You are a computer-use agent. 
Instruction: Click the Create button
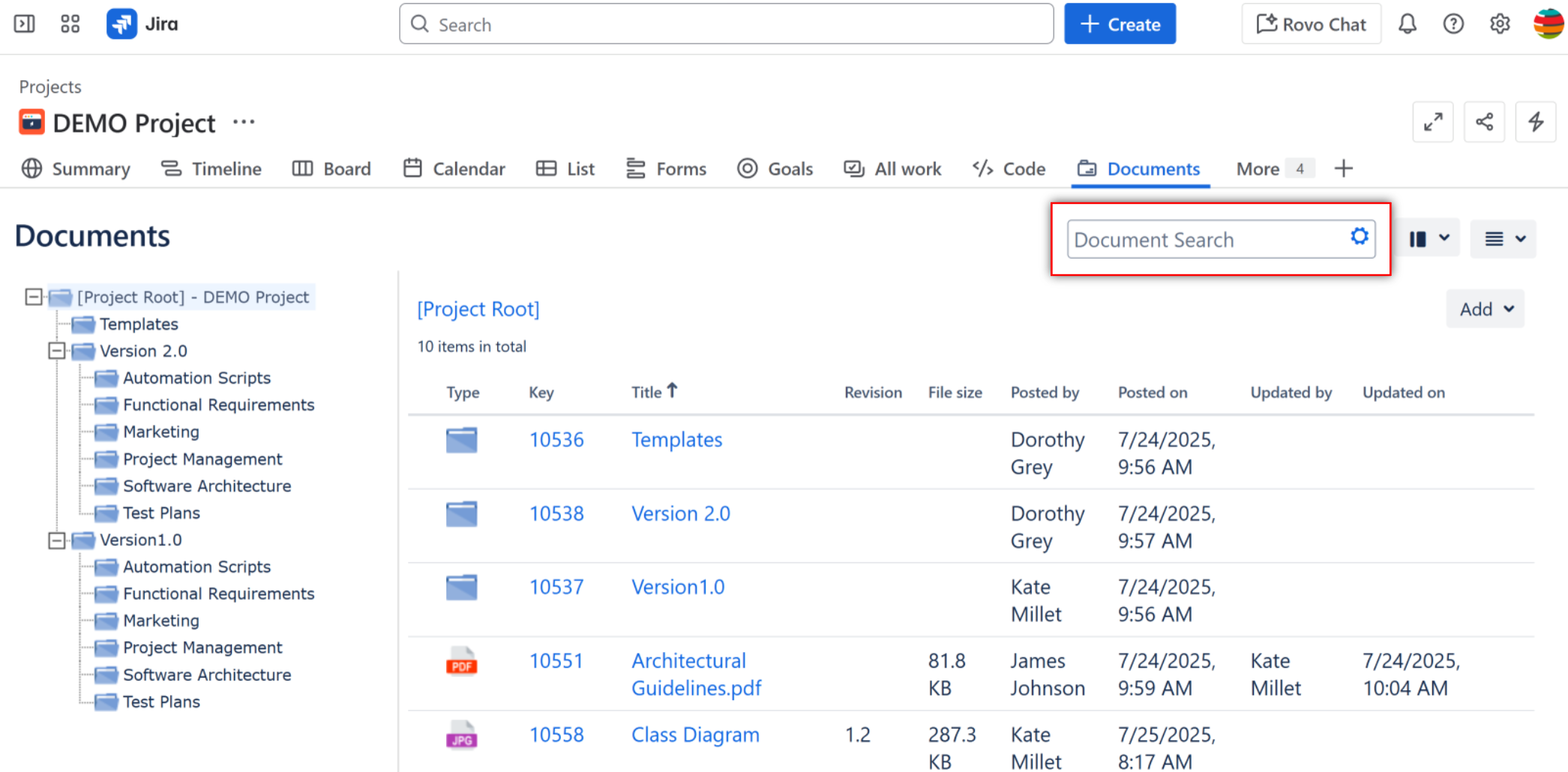click(1120, 24)
